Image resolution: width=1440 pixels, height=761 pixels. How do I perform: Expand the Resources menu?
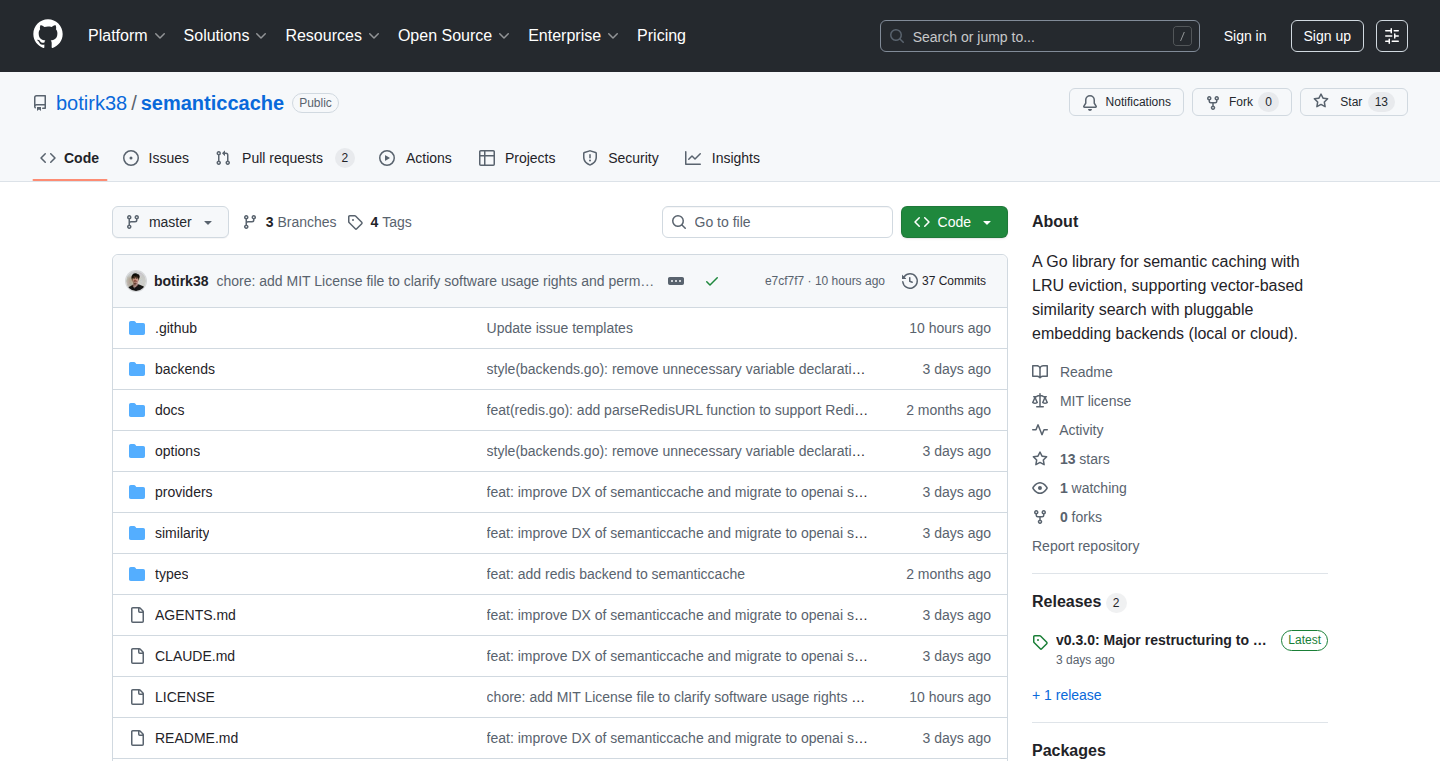tap(332, 35)
